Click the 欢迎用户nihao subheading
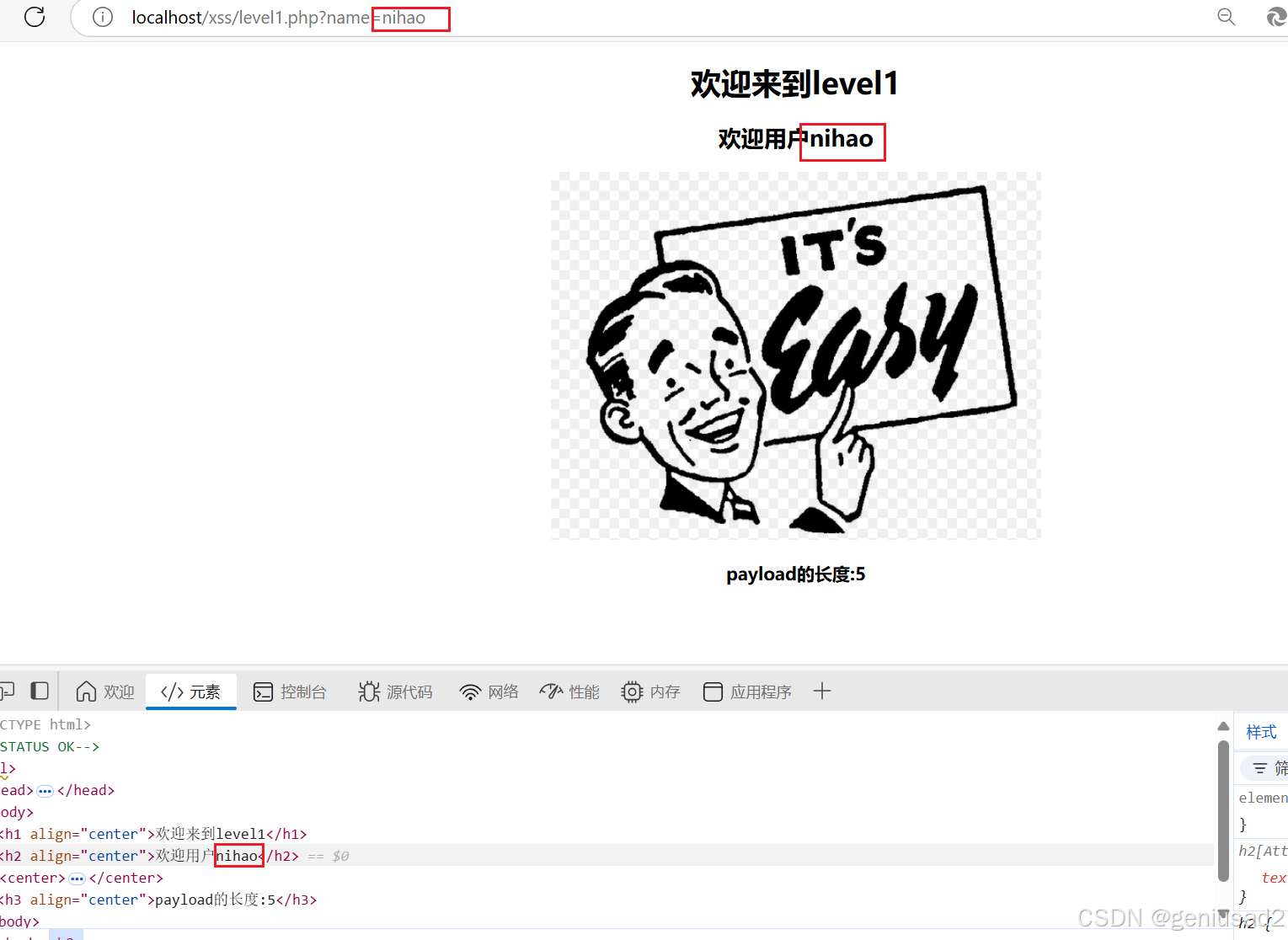1288x940 pixels. click(x=795, y=138)
